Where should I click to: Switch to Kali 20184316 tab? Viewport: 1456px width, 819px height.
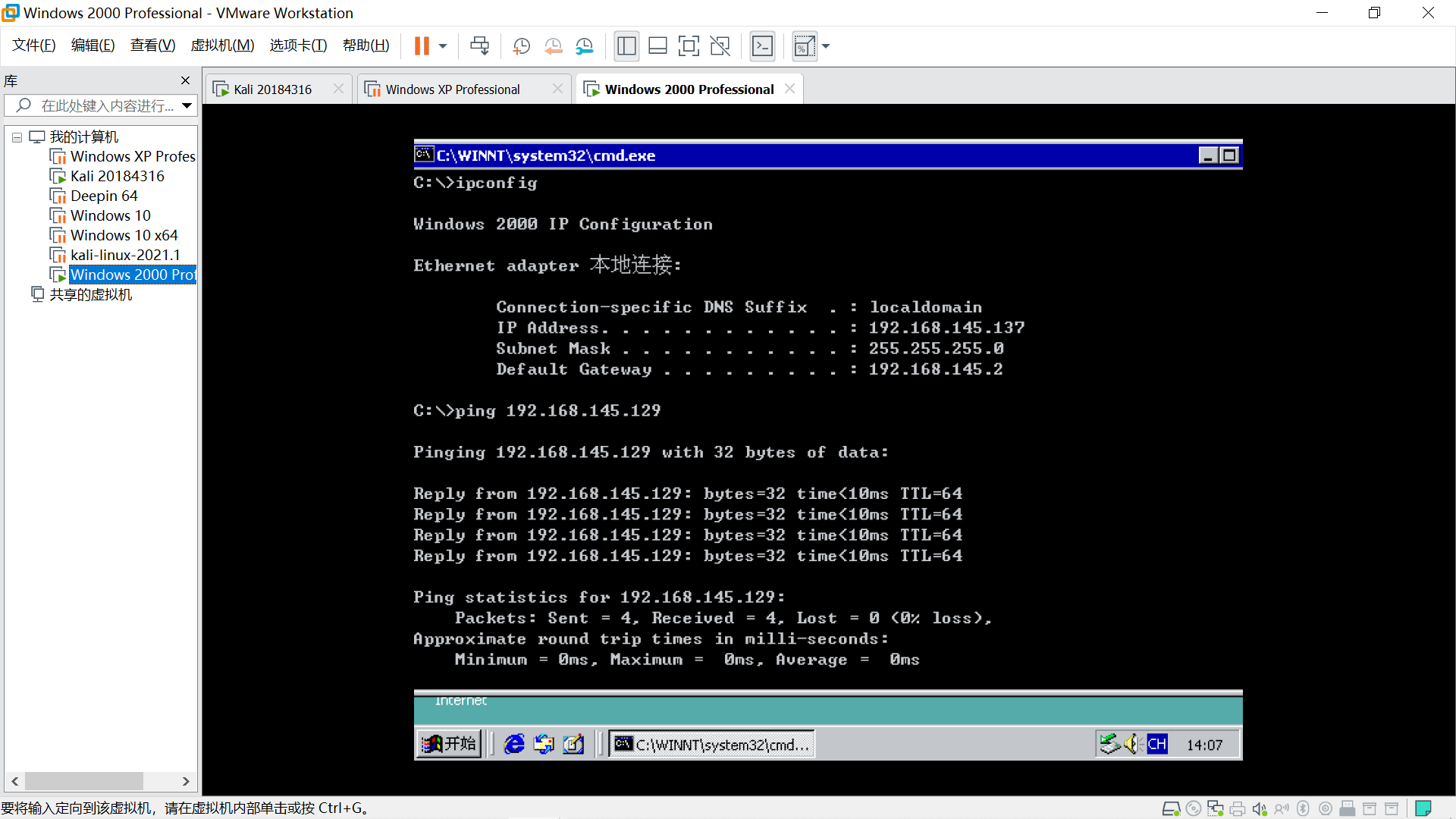[272, 89]
